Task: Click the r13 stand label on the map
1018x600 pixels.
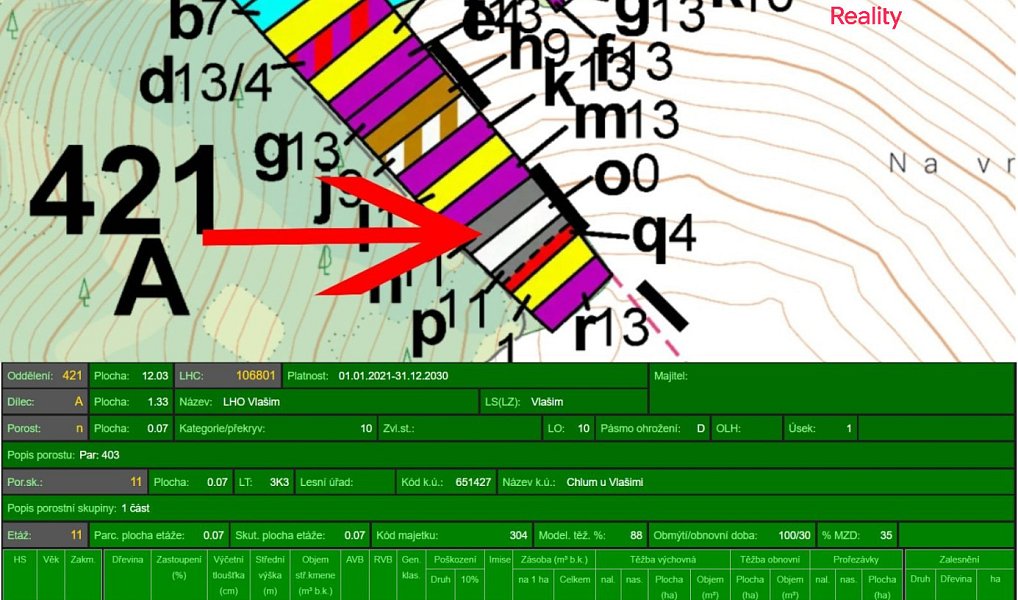Action: coord(612,328)
